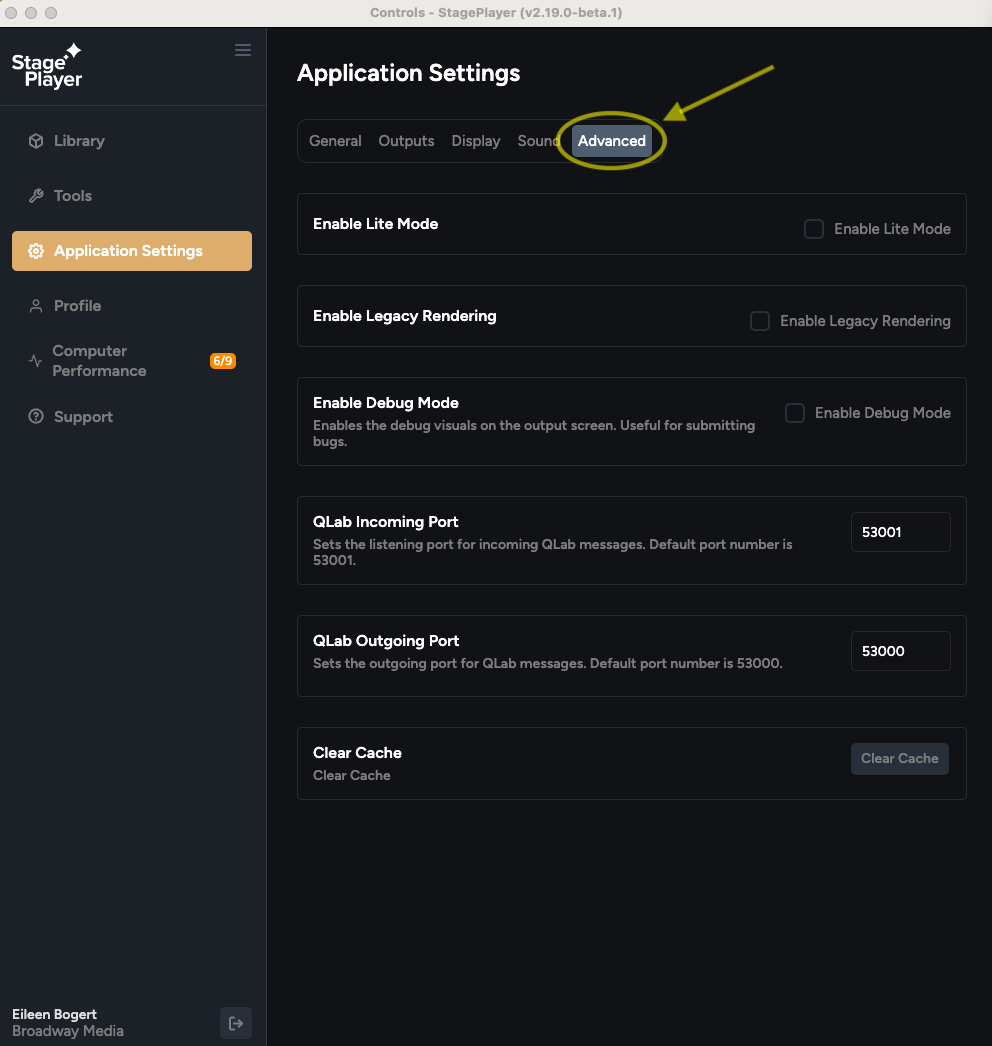Image resolution: width=992 pixels, height=1046 pixels.
Task: Switch to the Sound tab
Action: (538, 141)
